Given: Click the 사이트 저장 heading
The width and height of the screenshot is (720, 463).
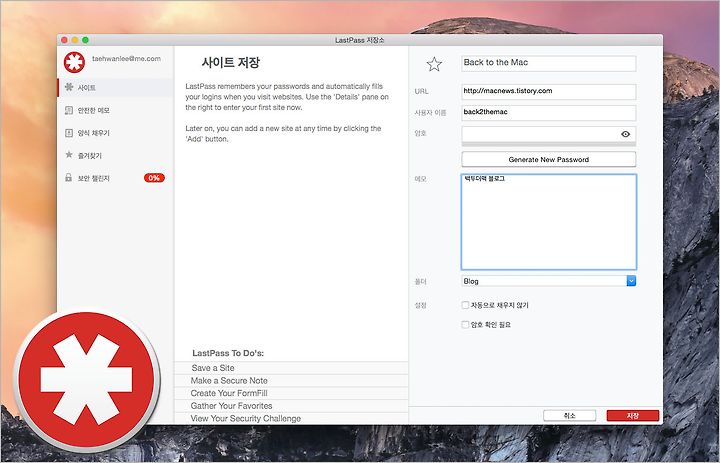Looking at the screenshot, I should pos(231,62).
